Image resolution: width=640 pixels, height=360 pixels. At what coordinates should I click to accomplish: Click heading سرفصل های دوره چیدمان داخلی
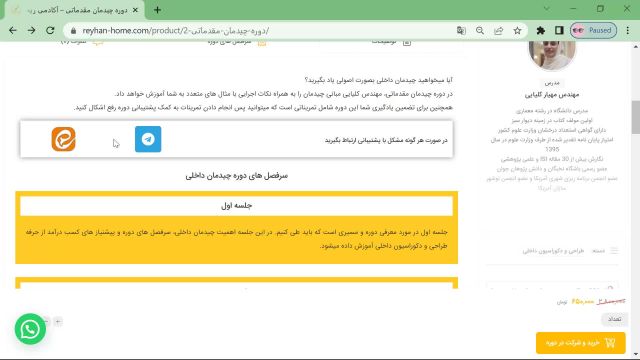[237, 176]
